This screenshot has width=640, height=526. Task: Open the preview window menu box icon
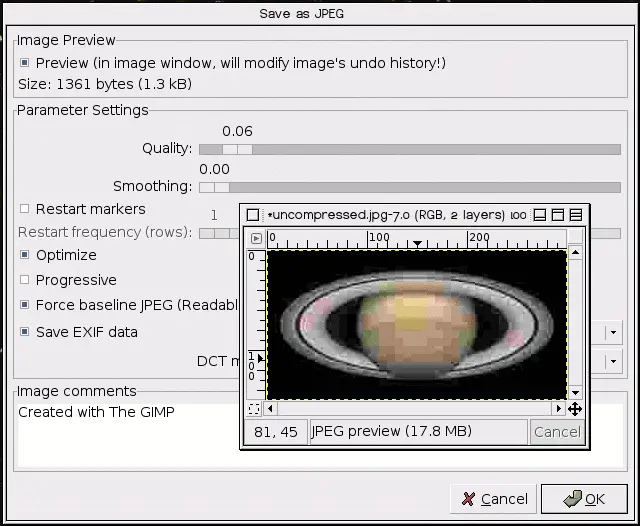click(253, 215)
